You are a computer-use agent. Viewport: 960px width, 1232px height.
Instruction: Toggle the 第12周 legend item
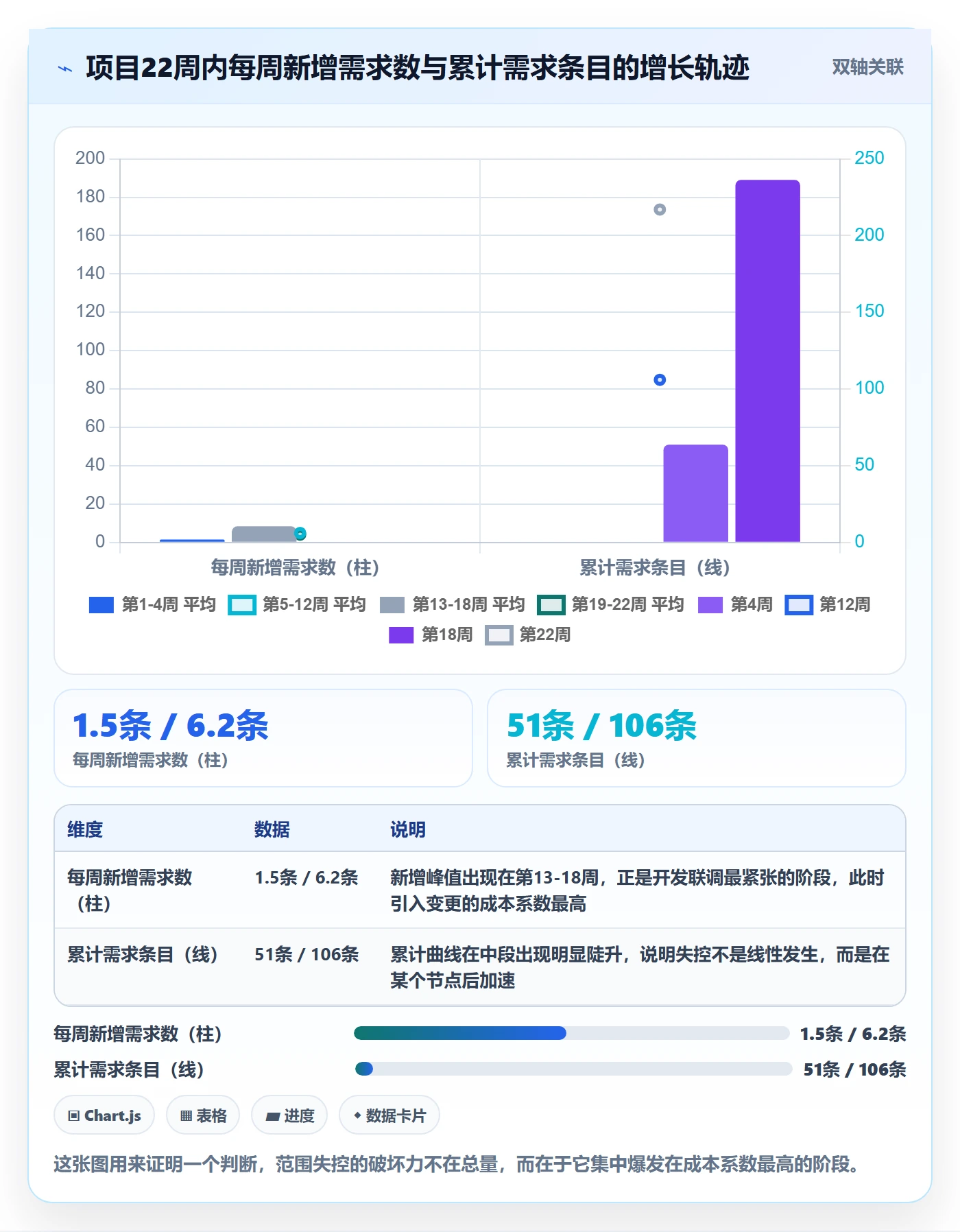[828, 604]
